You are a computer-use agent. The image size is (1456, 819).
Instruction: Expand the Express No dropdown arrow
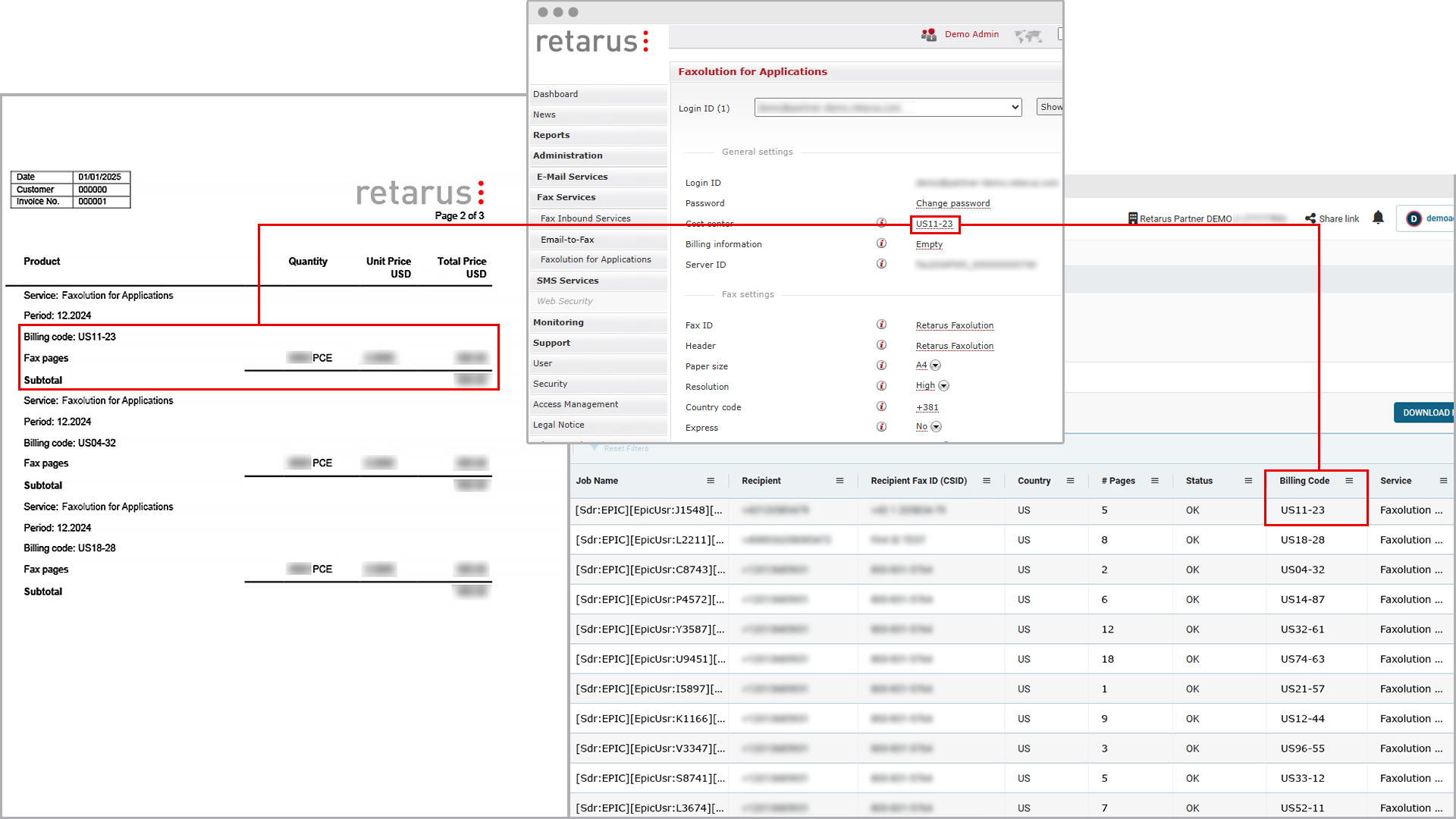pos(937,427)
